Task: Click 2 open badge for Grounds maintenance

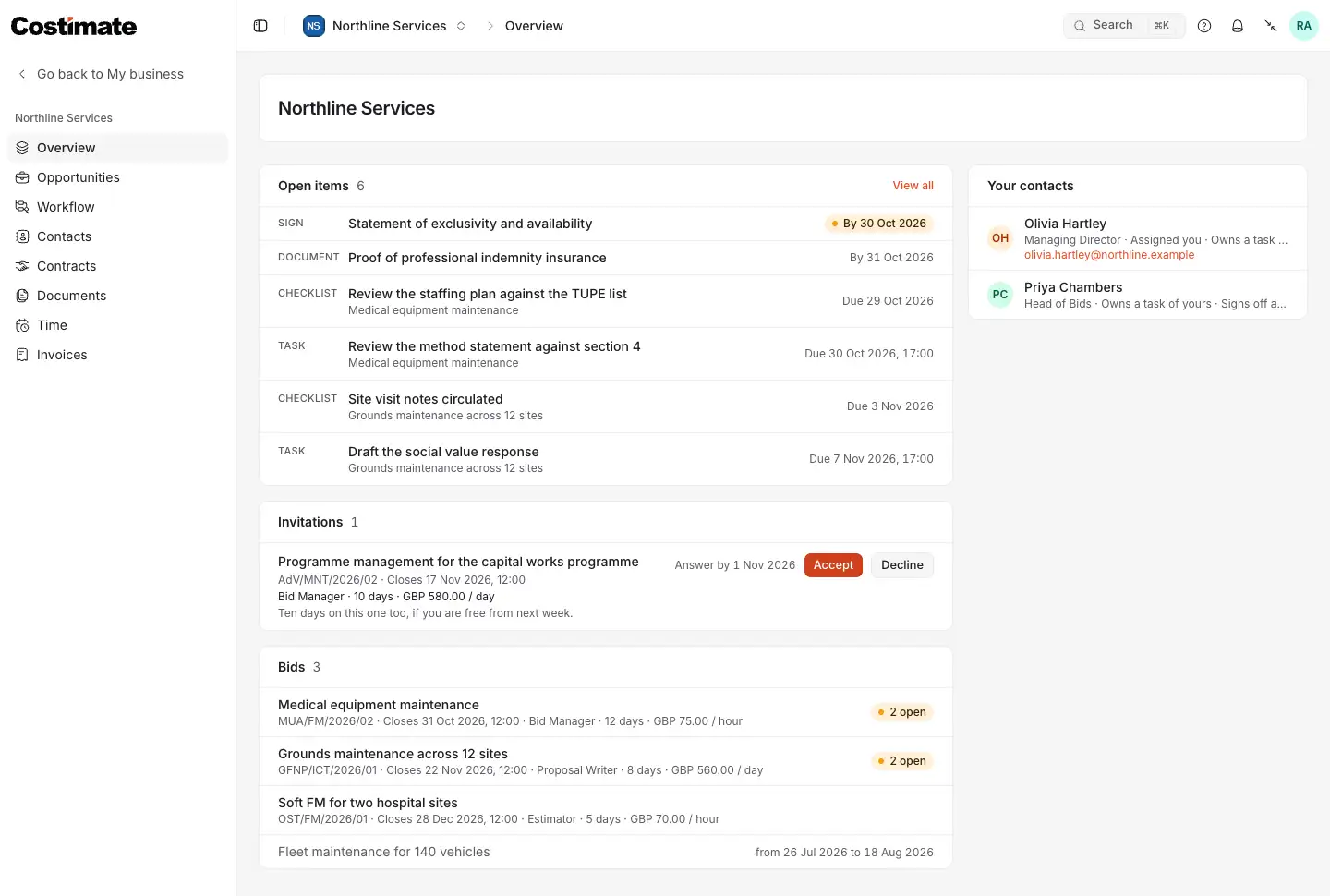Action: tap(902, 761)
